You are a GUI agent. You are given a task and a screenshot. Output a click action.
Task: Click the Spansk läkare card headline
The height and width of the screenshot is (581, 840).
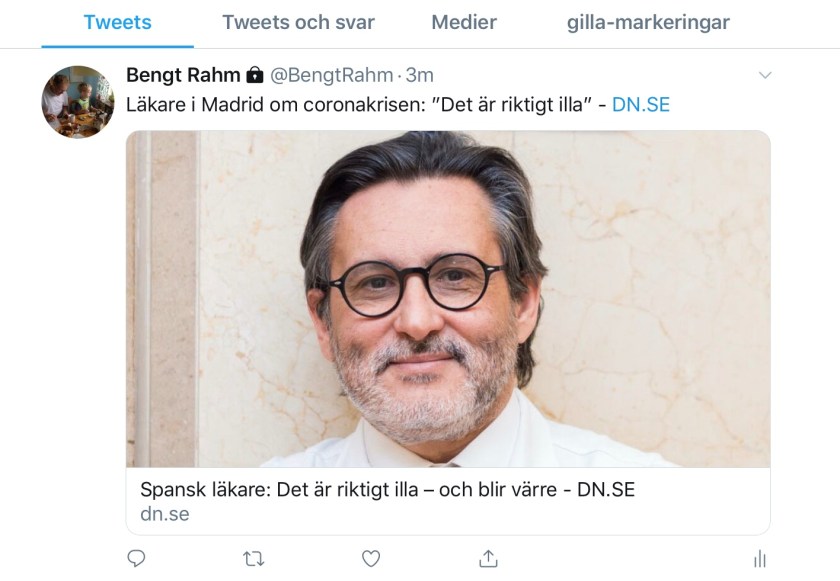pos(387,490)
